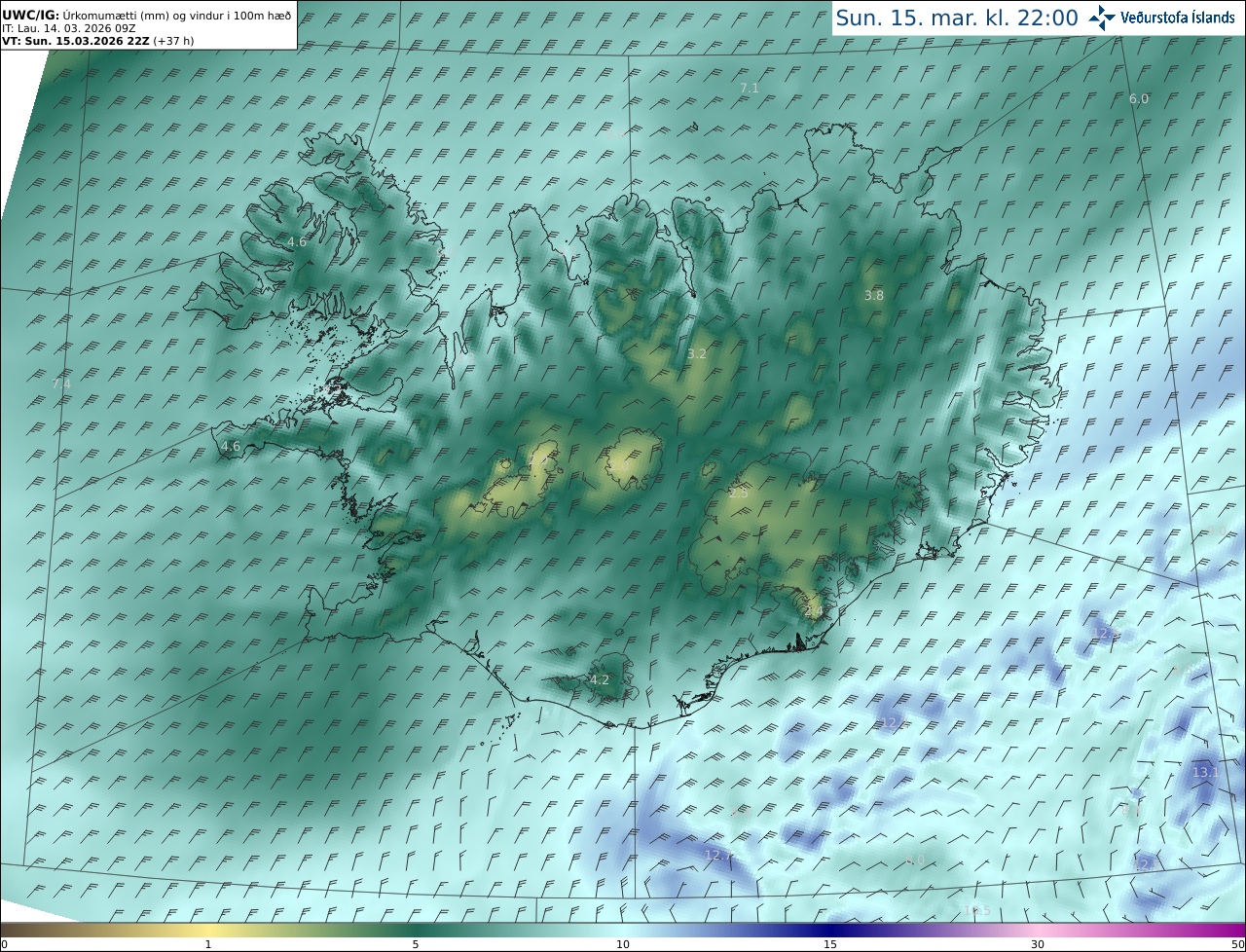Click the 2.4 value on the map
The image size is (1246, 952).
(x=814, y=611)
